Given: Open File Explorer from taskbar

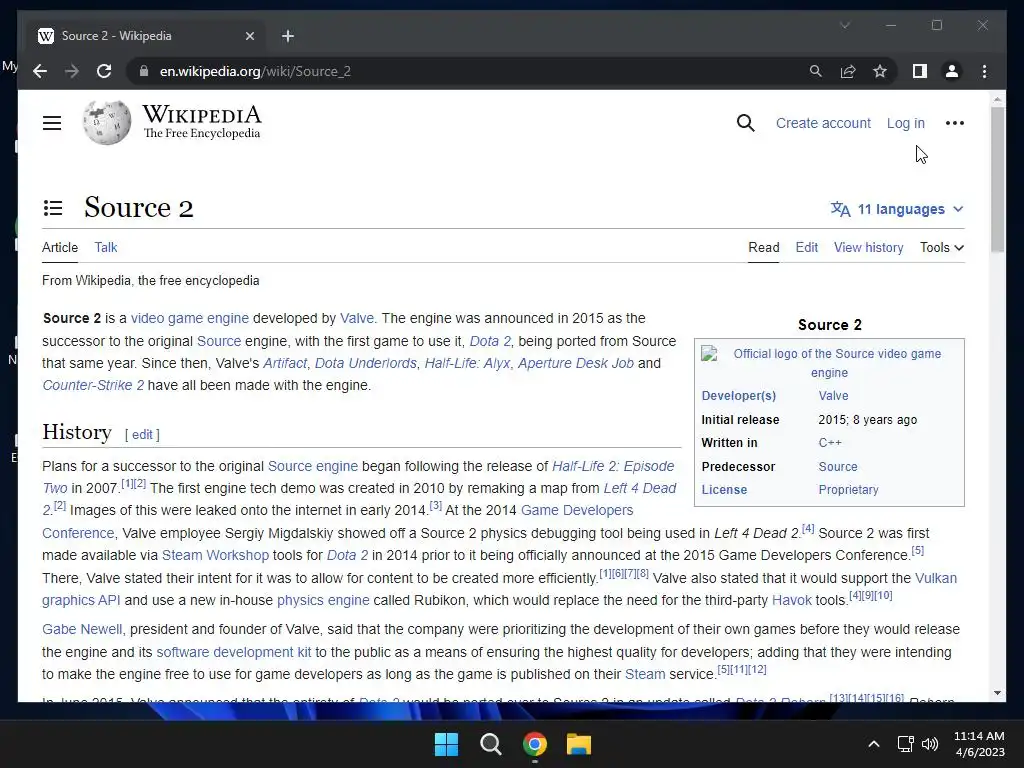Looking at the screenshot, I should click(x=579, y=744).
